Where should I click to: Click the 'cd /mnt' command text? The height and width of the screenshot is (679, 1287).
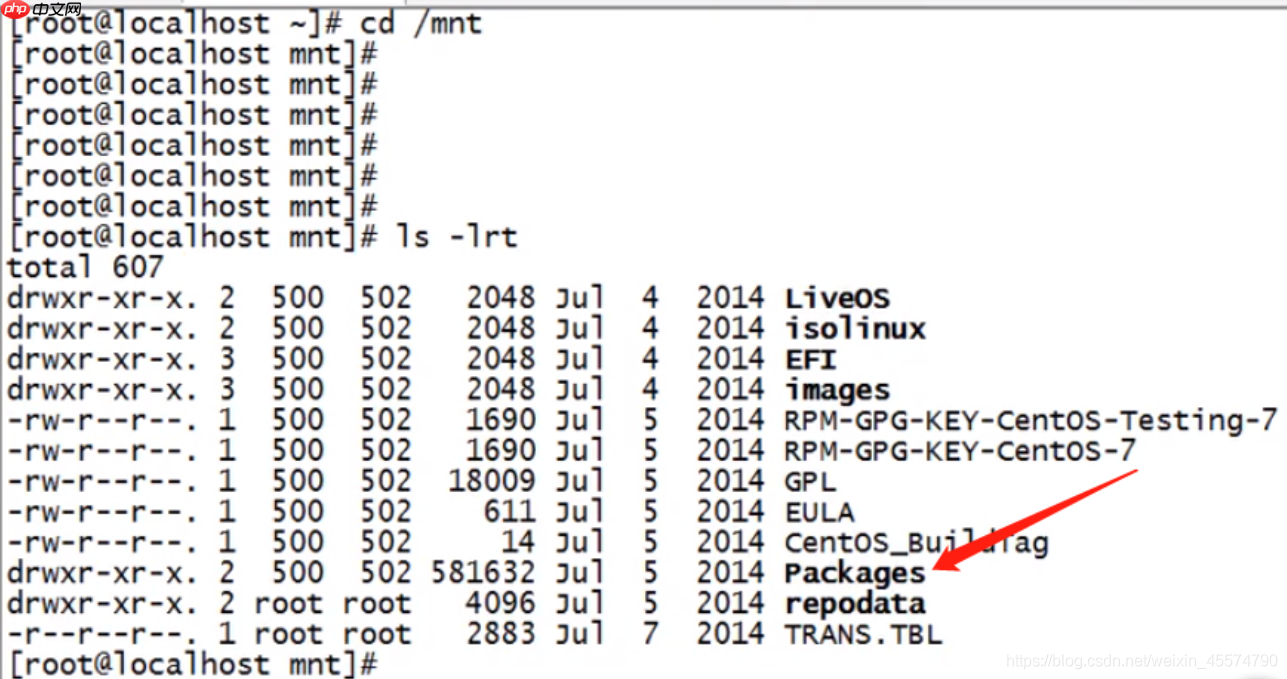(422, 23)
